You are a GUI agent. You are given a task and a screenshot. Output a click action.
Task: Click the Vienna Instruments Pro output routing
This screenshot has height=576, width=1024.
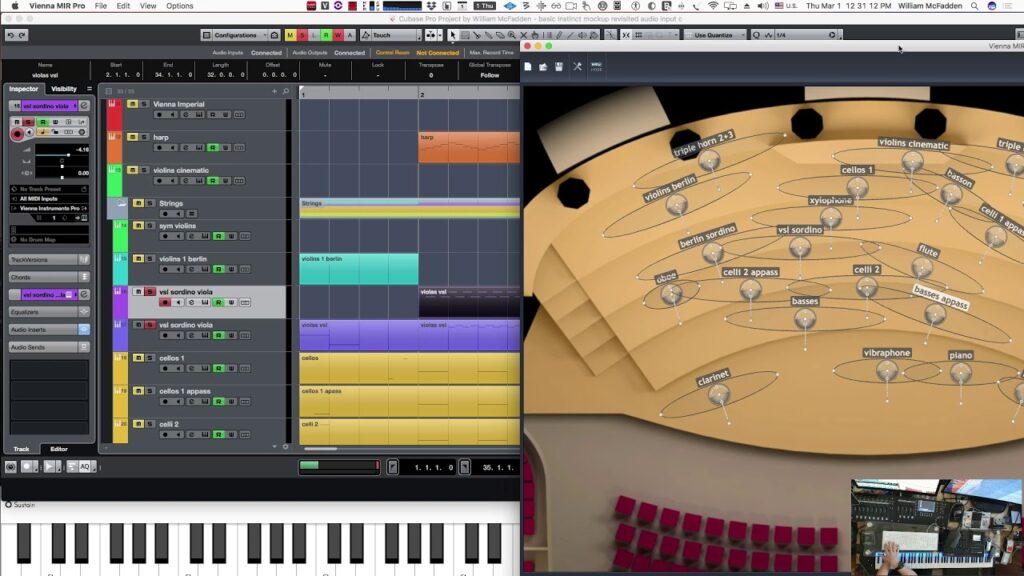[x=49, y=208]
